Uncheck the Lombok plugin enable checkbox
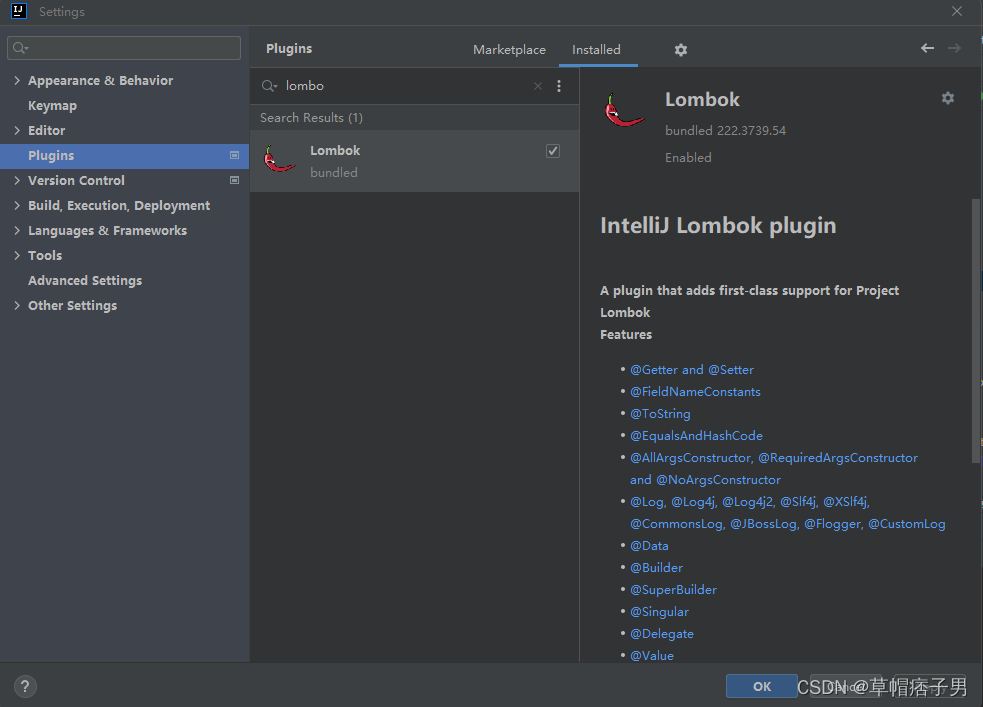 [552, 150]
